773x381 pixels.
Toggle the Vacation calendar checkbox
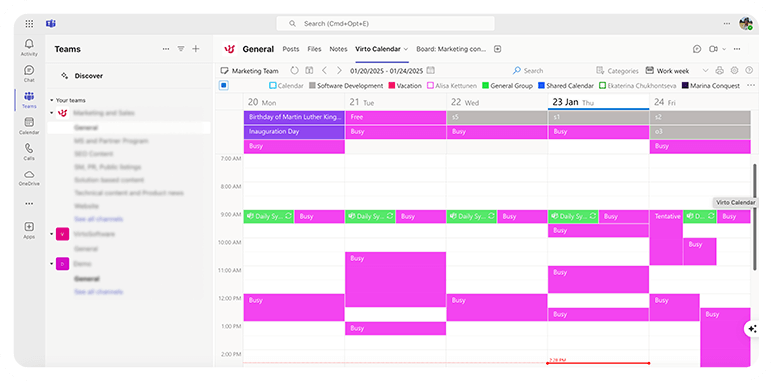(x=392, y=85)
